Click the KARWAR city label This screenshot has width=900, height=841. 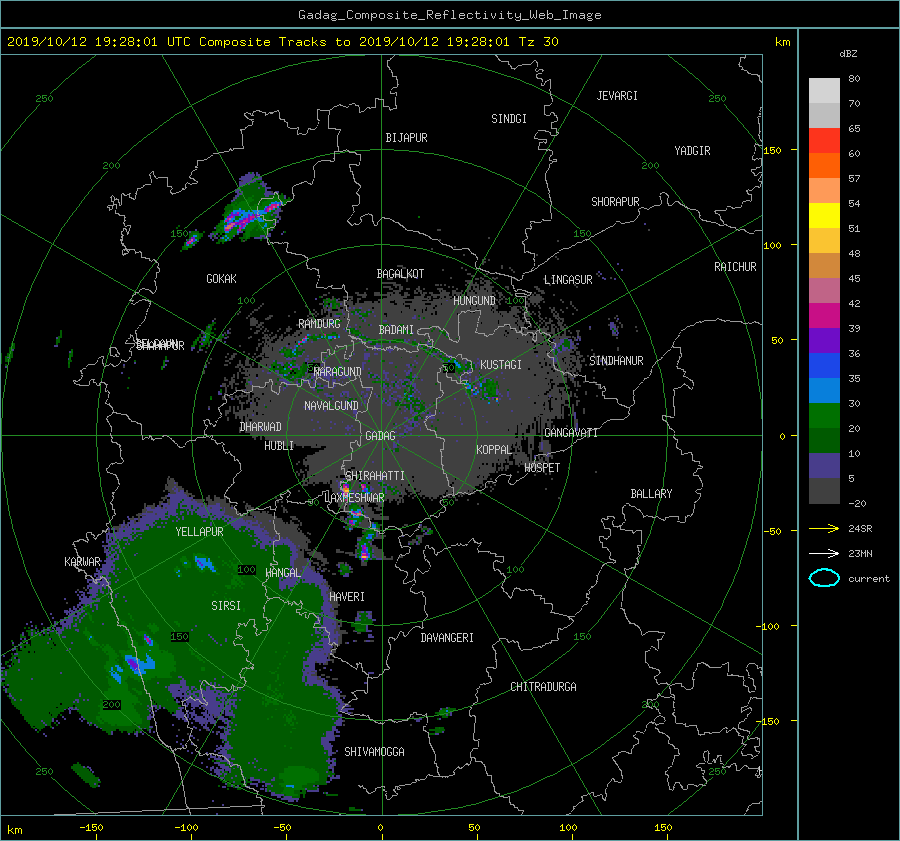82,562
